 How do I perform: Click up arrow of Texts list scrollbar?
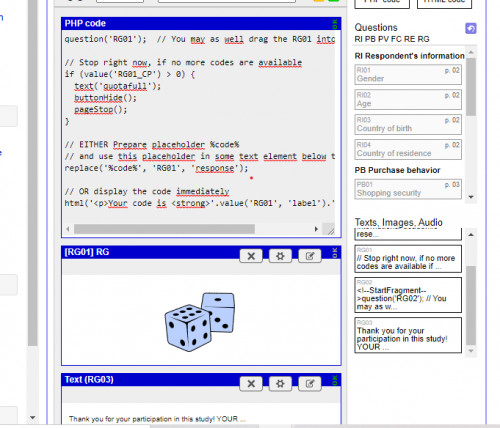[471, 235]
